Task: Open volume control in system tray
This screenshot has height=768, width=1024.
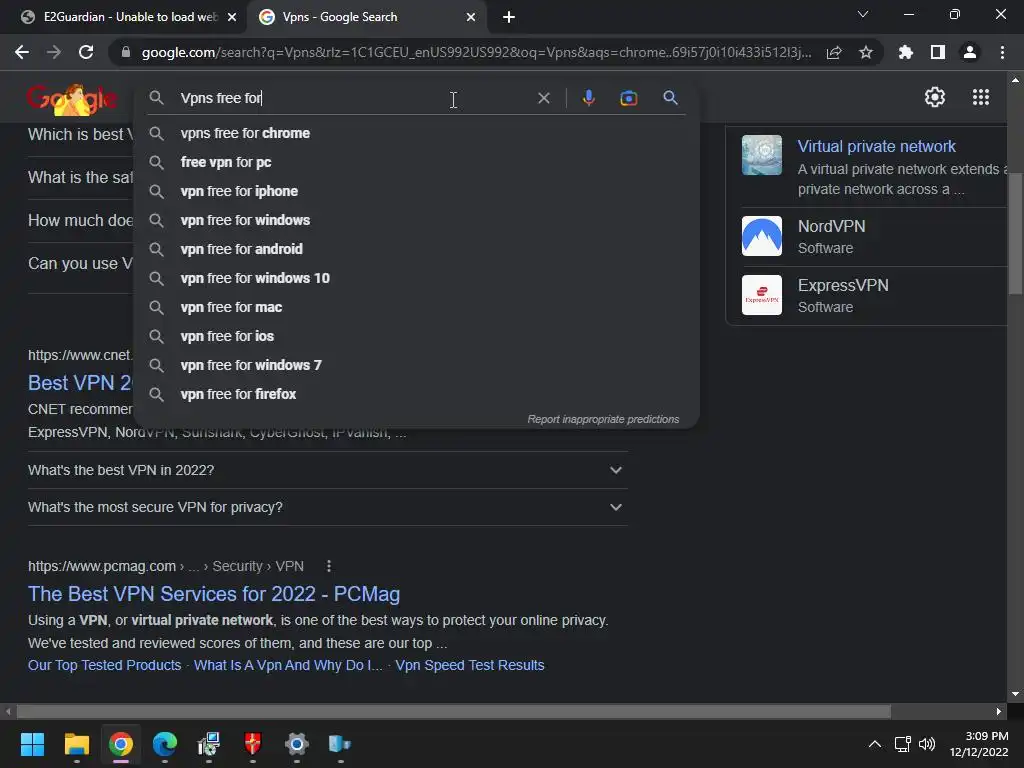Action: click(x=927, y=744)
